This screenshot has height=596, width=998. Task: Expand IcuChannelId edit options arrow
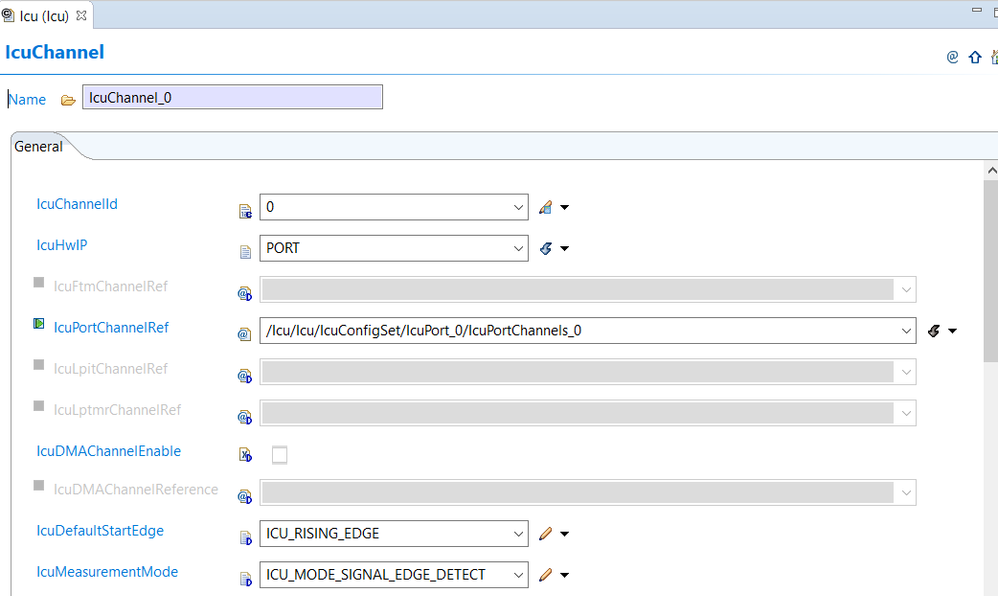coord(565,207)
